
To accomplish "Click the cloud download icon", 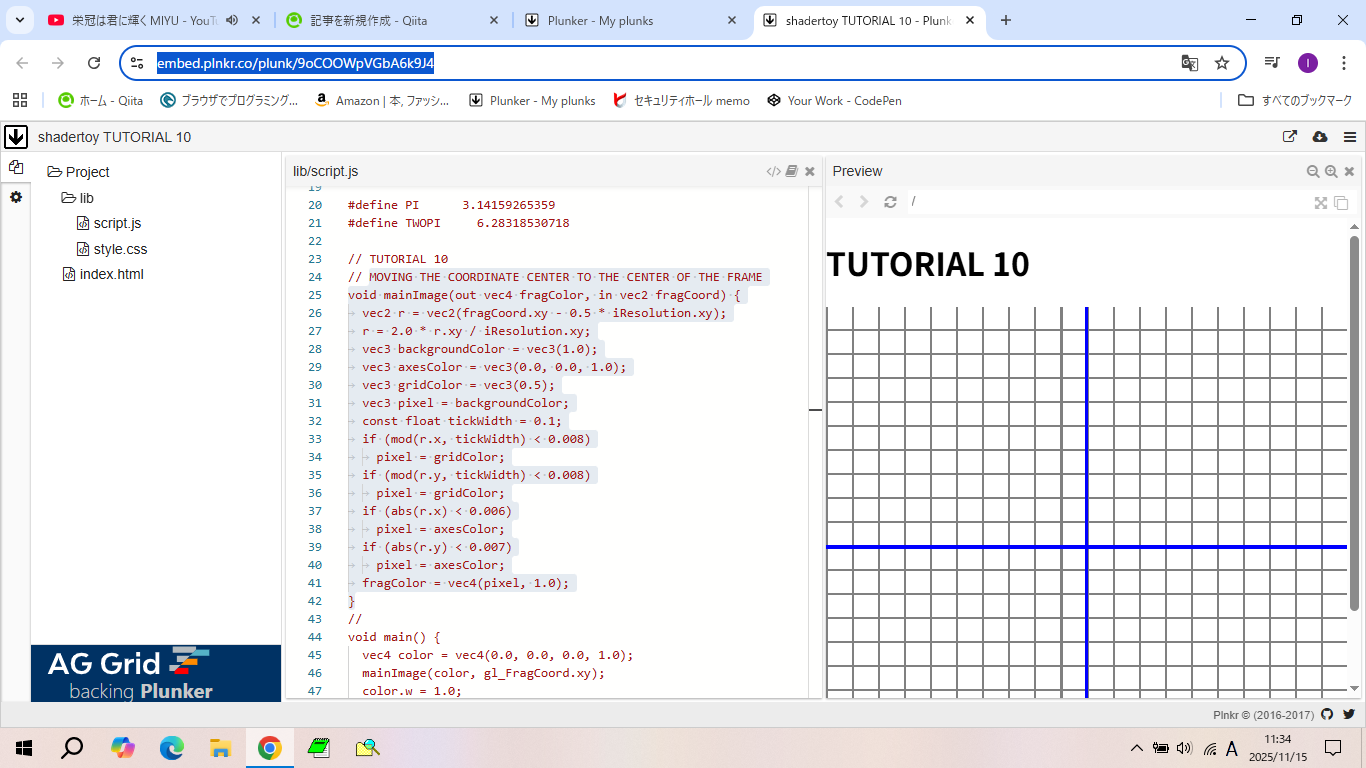I will (1319, 137).
